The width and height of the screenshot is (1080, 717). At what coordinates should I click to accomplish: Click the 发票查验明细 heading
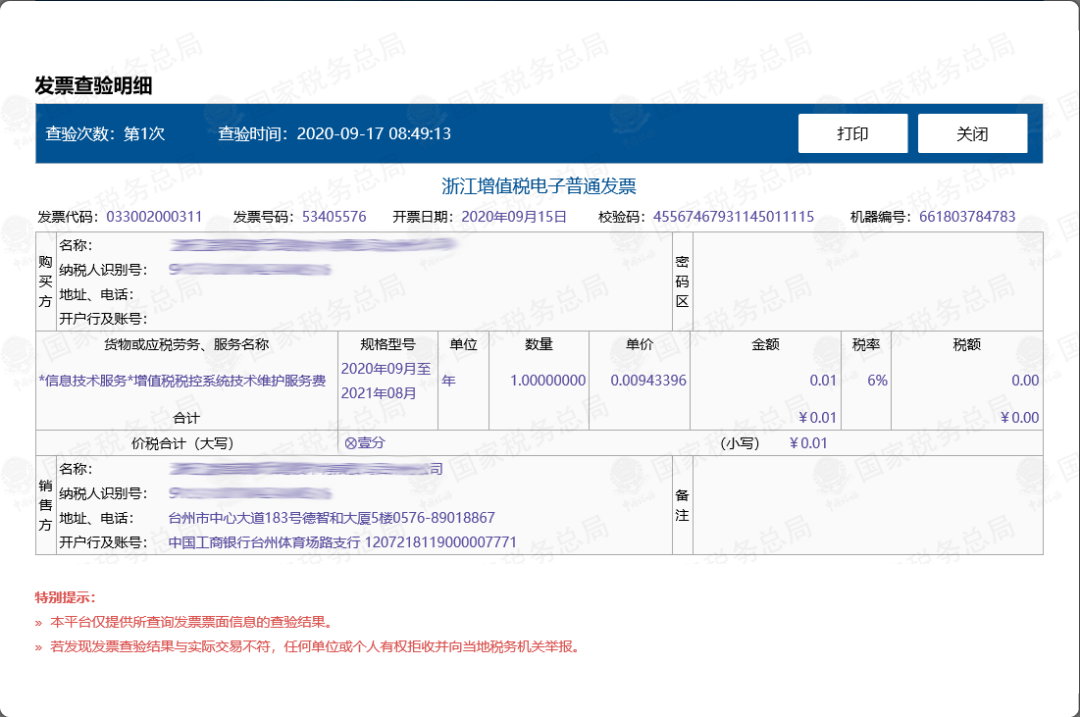coord(93,86)
